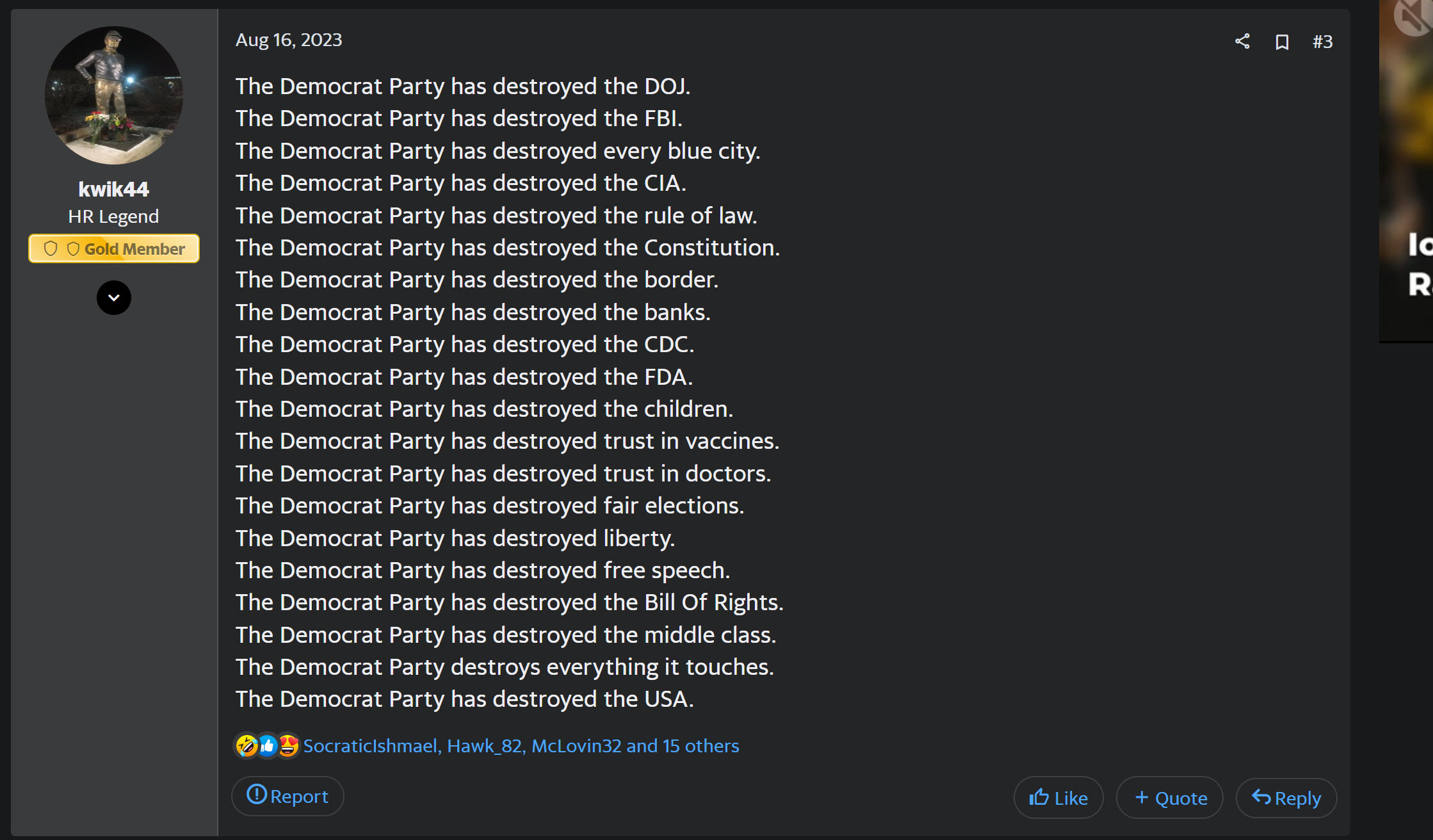The height and width of the screenshot is (840, 1433).
Task: Expand kwik44's user details chevron
Action: (x=114, y=298)
